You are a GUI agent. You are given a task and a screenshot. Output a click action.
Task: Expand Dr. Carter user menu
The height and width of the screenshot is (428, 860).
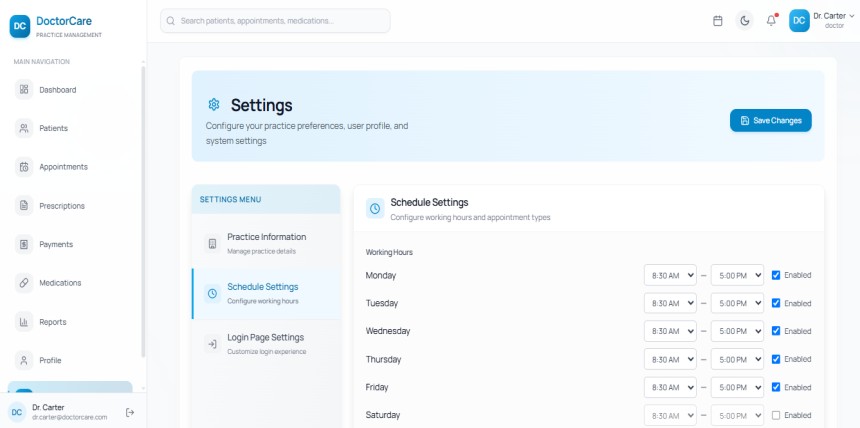point(823,20)
